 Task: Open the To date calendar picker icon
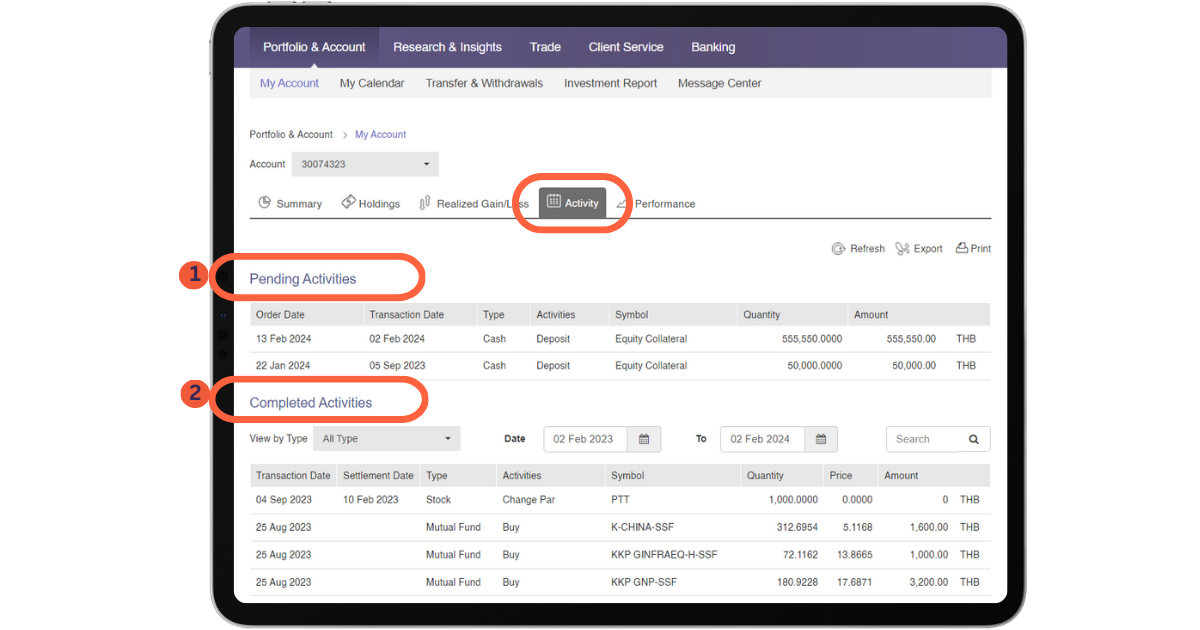click(821, 439)
